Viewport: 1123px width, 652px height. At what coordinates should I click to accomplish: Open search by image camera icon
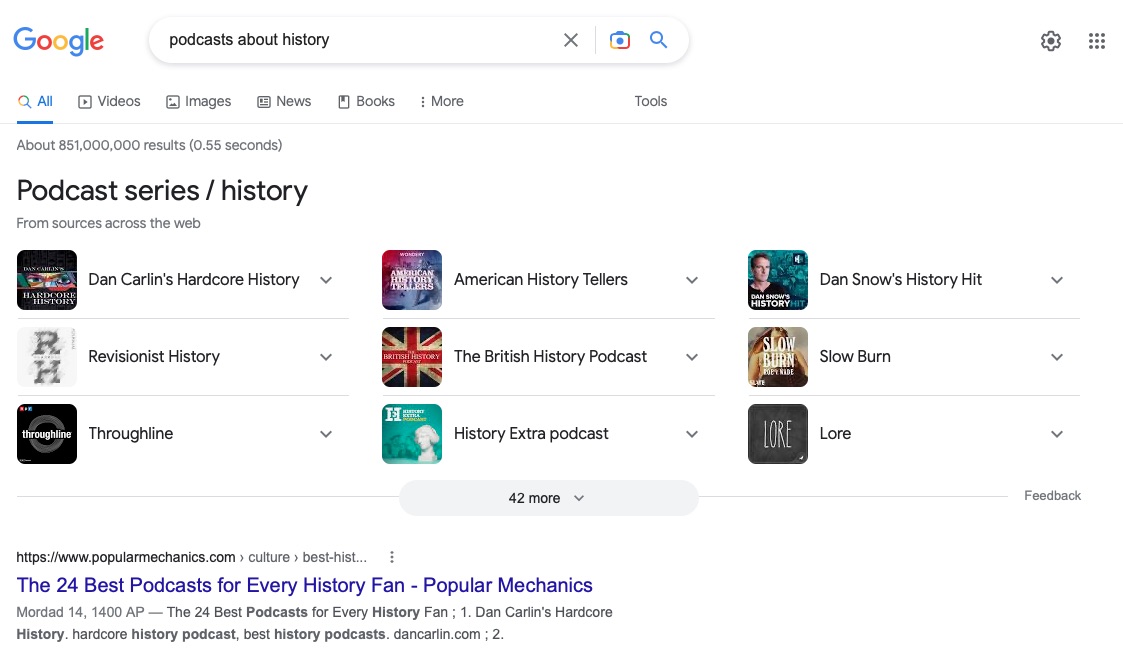(x=620, y=40)
